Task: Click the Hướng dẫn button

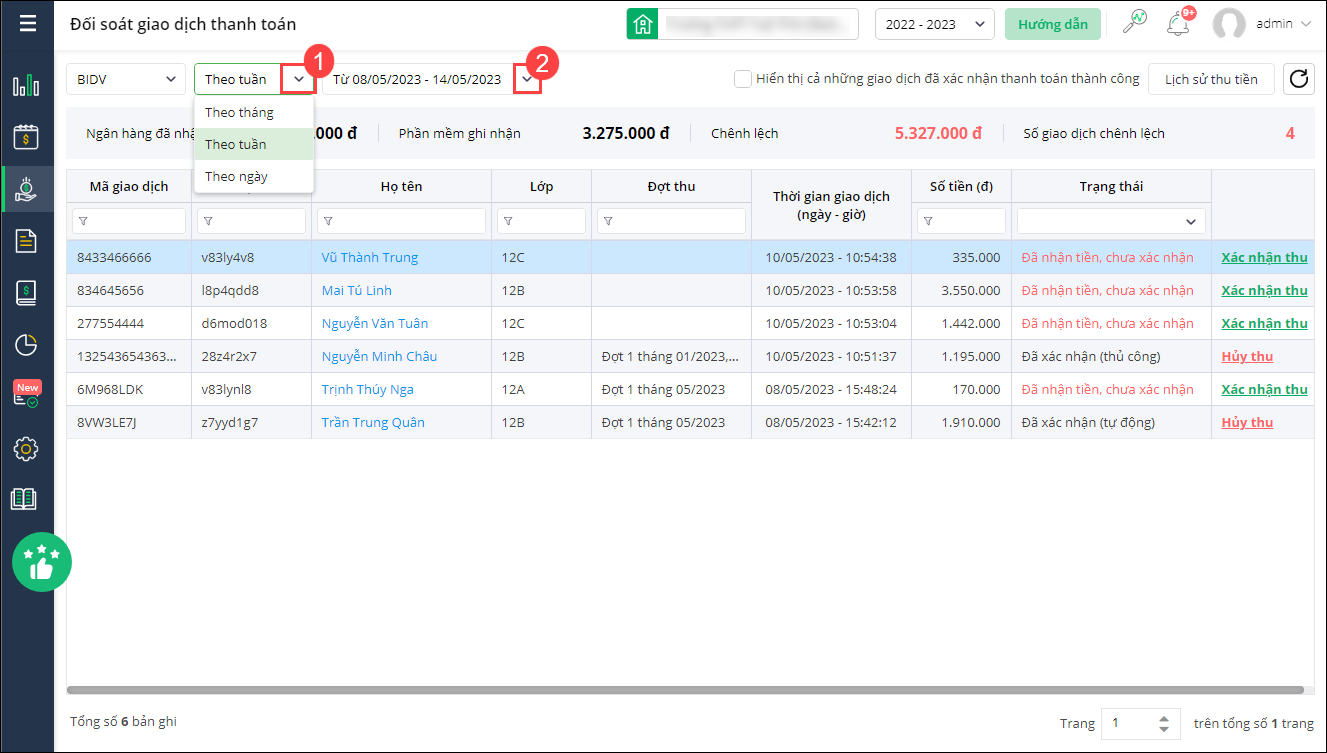Action: (x=1052, y=24)
